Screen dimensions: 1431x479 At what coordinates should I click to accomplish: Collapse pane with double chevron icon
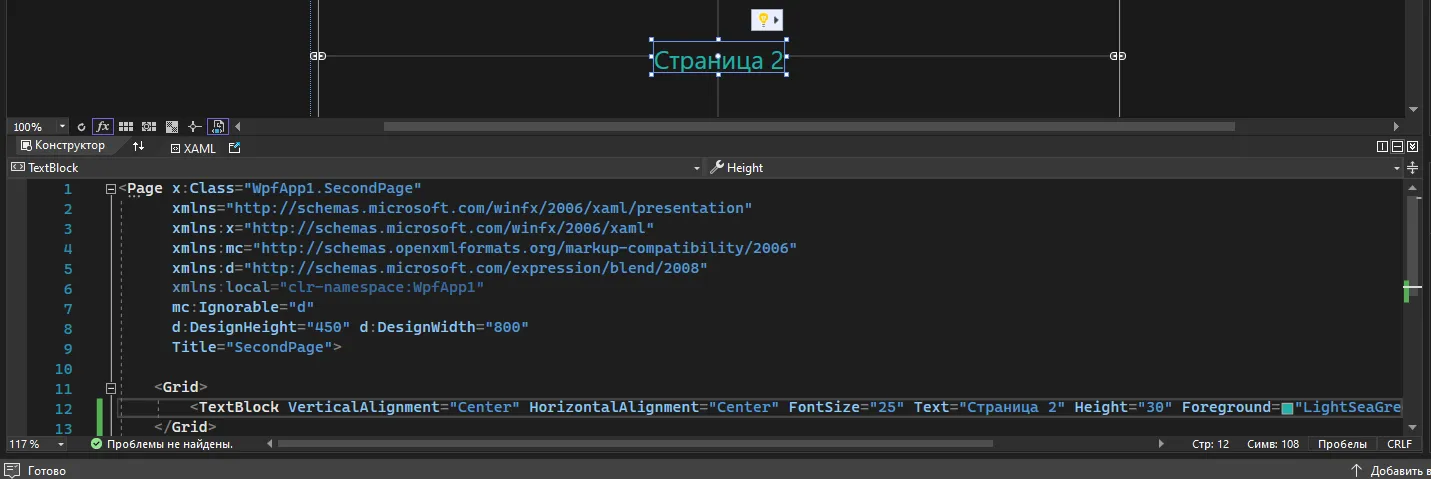tap(1412, 147)
